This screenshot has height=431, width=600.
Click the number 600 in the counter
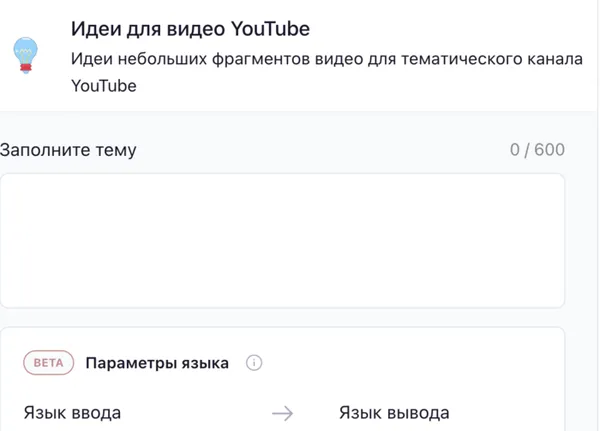(x=550, y=150)
